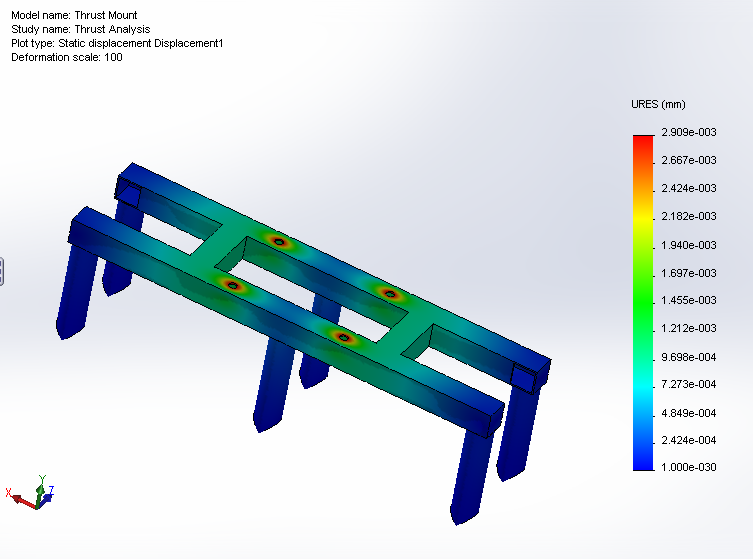This screenshot has height=559, width=753.
Task: Click the legend value 2.424e-003
Action: (689, 188)
